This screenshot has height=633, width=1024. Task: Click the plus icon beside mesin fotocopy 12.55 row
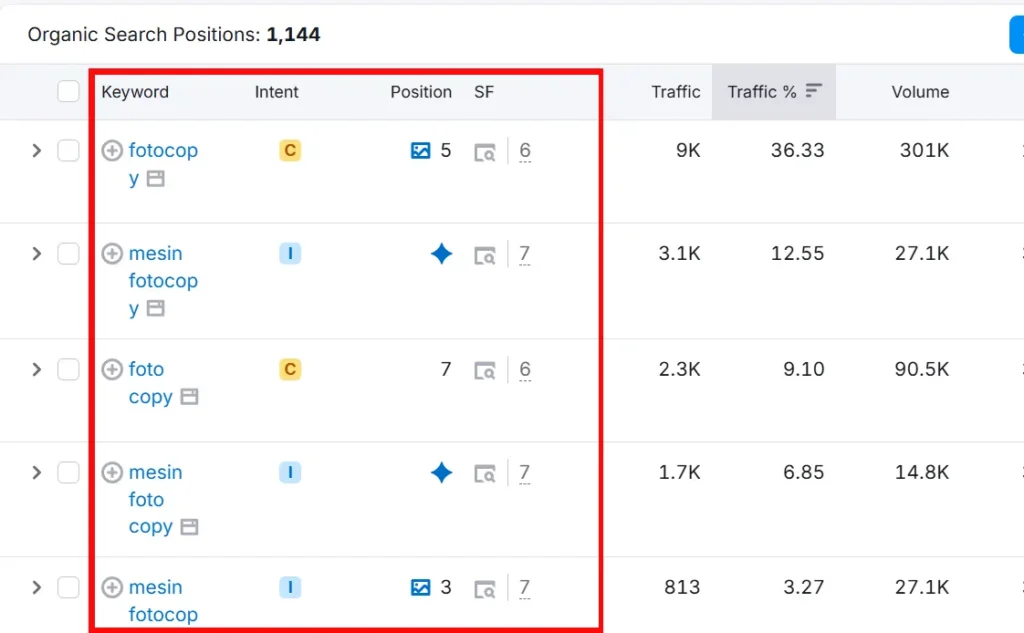click(112, 253)
